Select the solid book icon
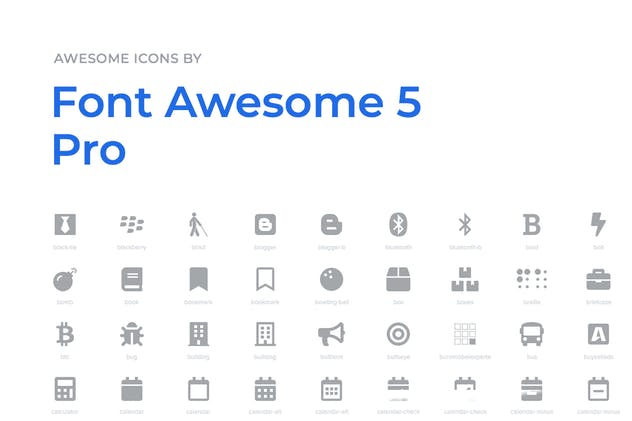Screen dimensions: 632x421 tap(132, 279)
